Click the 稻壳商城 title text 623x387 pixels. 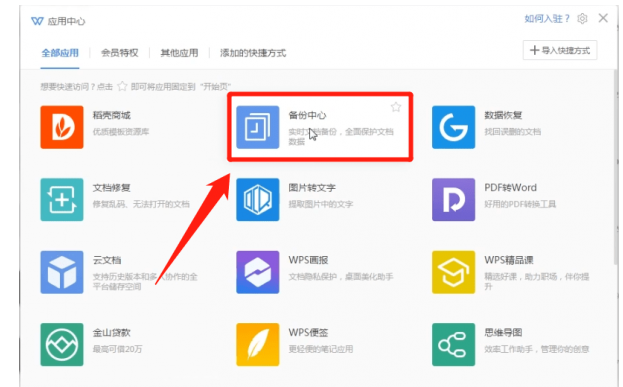[x=112, y=115]
